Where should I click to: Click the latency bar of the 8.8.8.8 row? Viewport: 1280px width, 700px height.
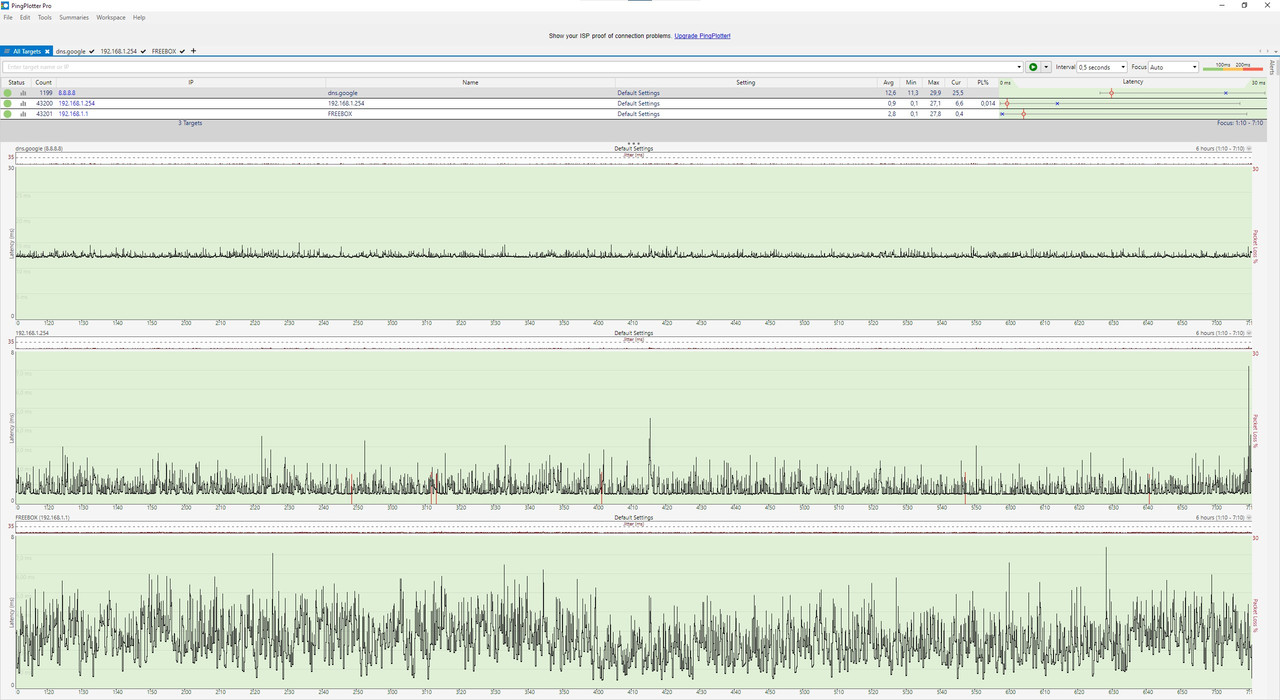(1132, 93)
